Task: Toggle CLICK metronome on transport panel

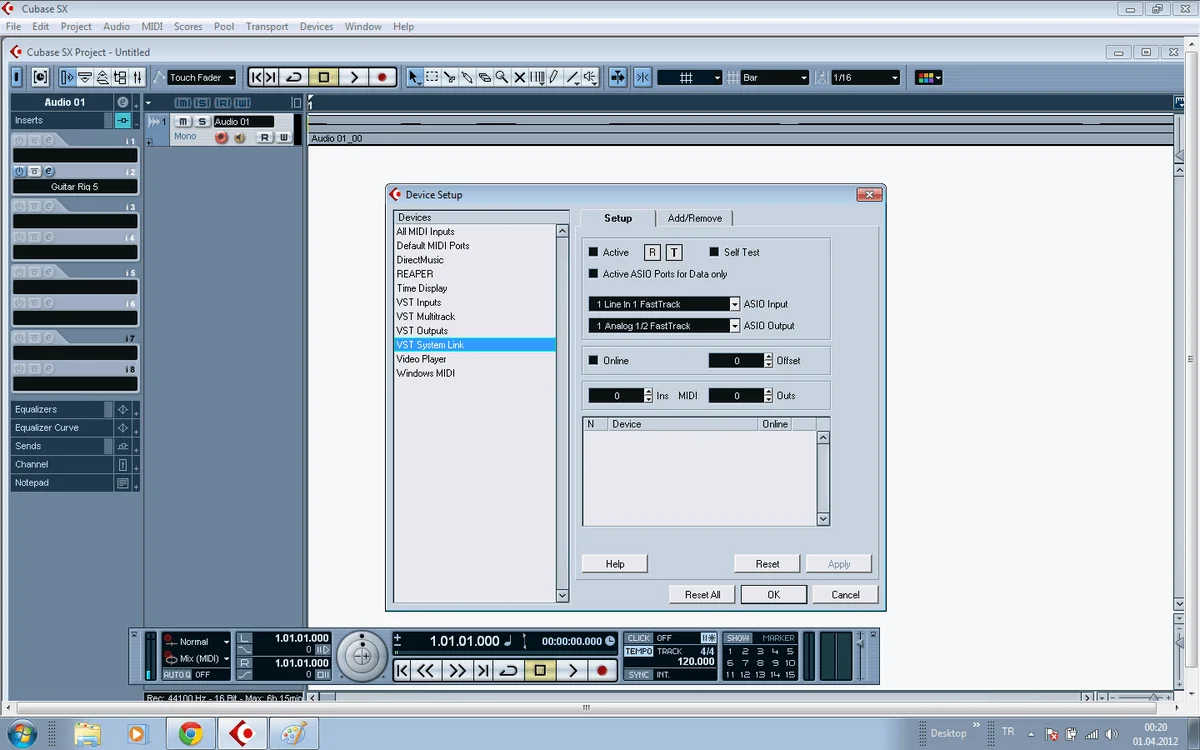Action: [639, 638]
